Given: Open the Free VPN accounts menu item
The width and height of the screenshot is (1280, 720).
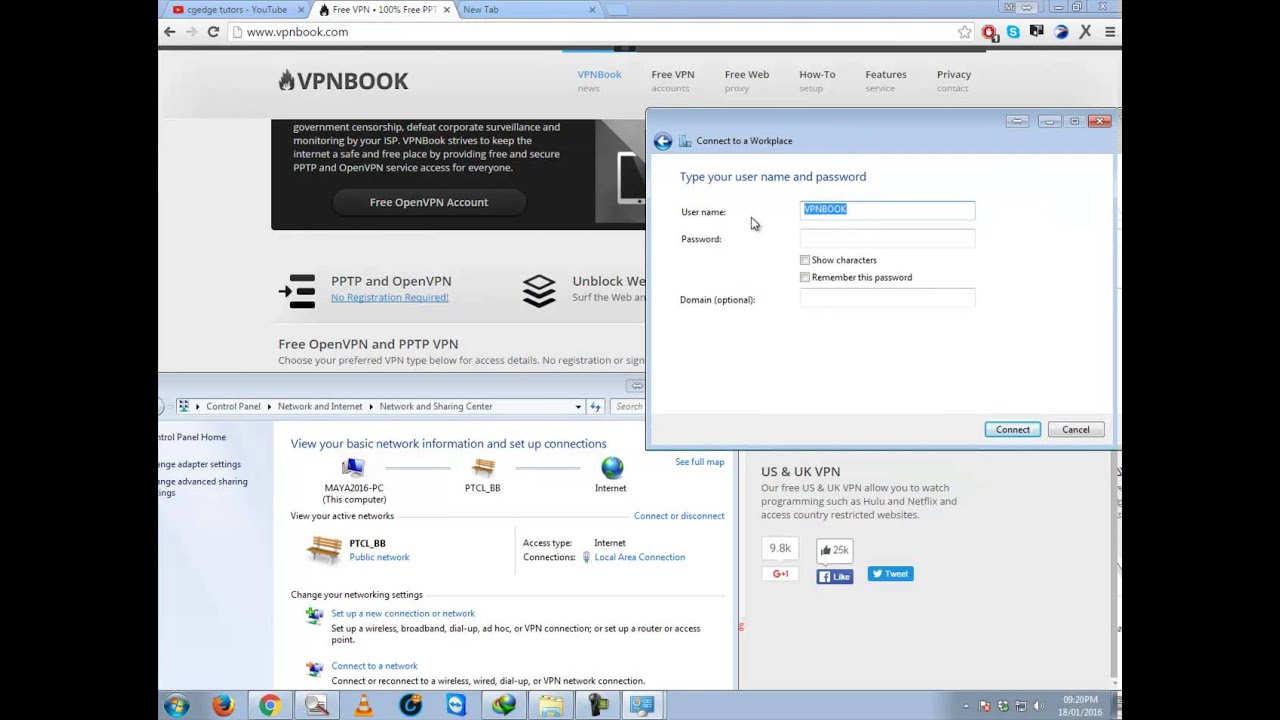Looking at the screenshot, I should point(672,81).
